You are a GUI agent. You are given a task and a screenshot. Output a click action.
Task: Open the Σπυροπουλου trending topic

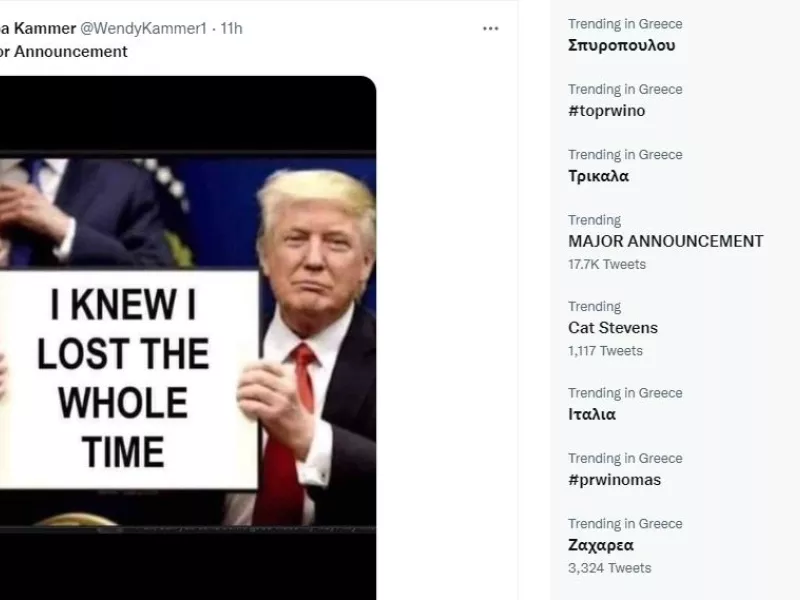(x=622, y=45)
